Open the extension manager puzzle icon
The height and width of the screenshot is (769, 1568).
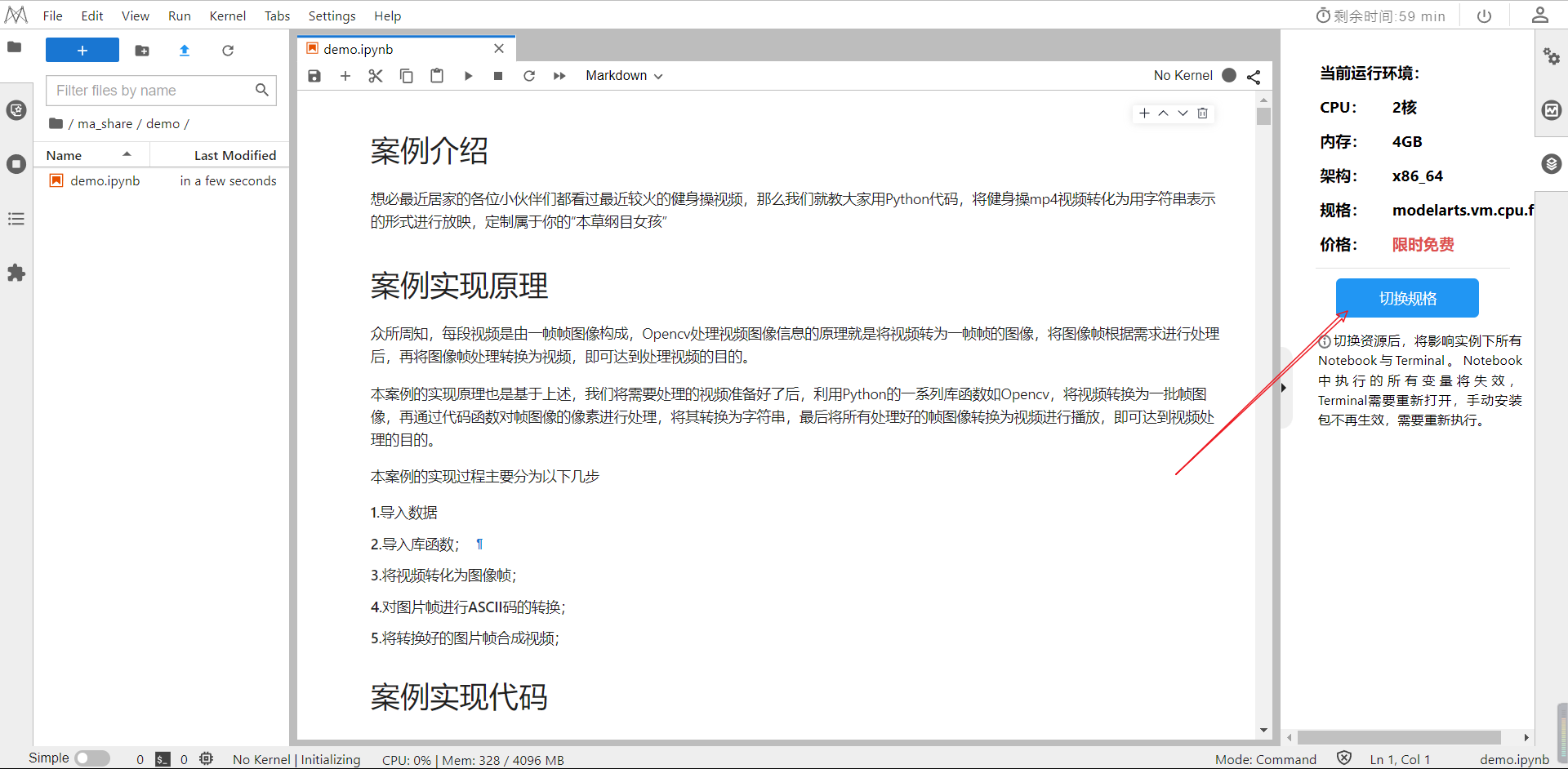point(16,273)
